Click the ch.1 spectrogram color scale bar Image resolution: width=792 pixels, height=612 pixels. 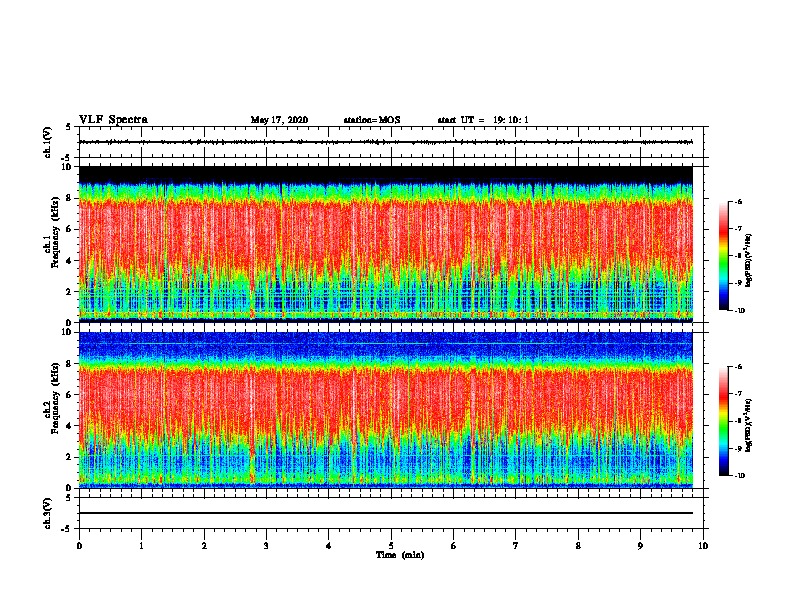pyautogui.click(x=723, y=256)
